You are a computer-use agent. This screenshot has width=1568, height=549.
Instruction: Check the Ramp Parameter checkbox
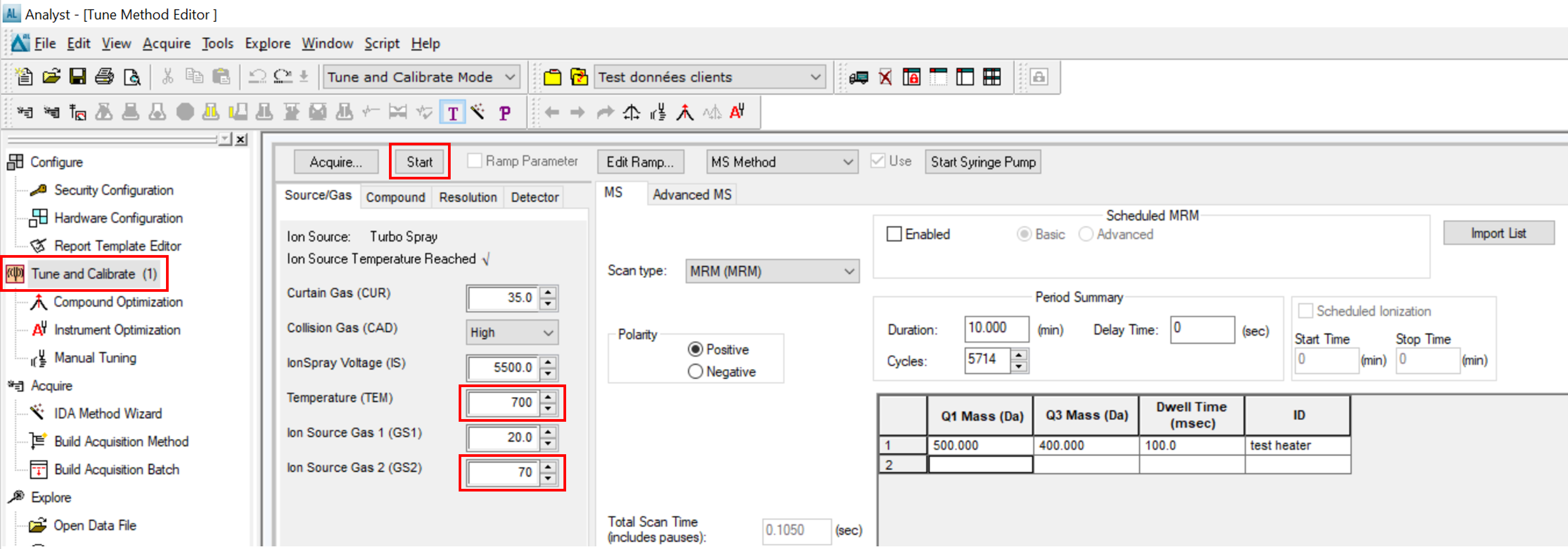point(474,161)
